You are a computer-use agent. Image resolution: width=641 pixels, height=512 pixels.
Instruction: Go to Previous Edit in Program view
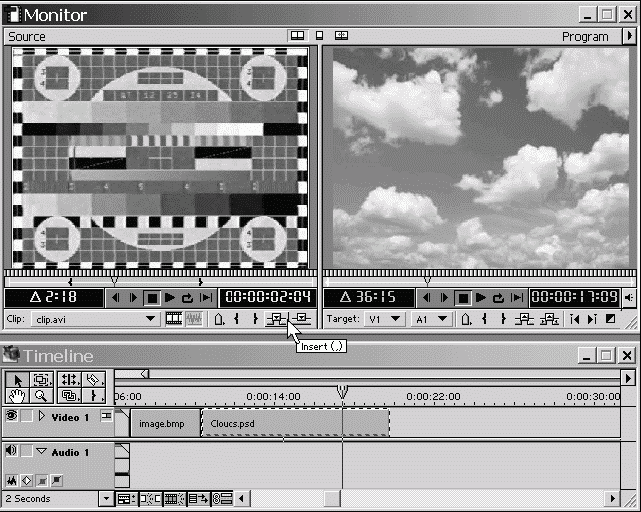click(x=574, y=319)
